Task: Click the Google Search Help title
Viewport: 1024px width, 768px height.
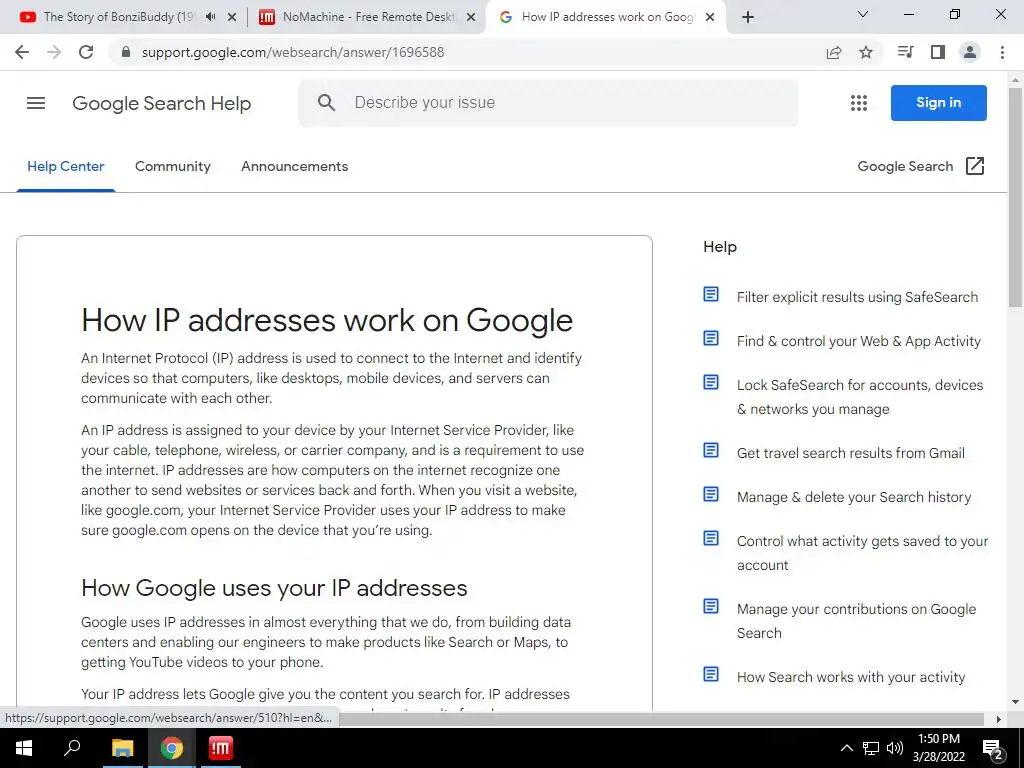Action: pos(161,103)
